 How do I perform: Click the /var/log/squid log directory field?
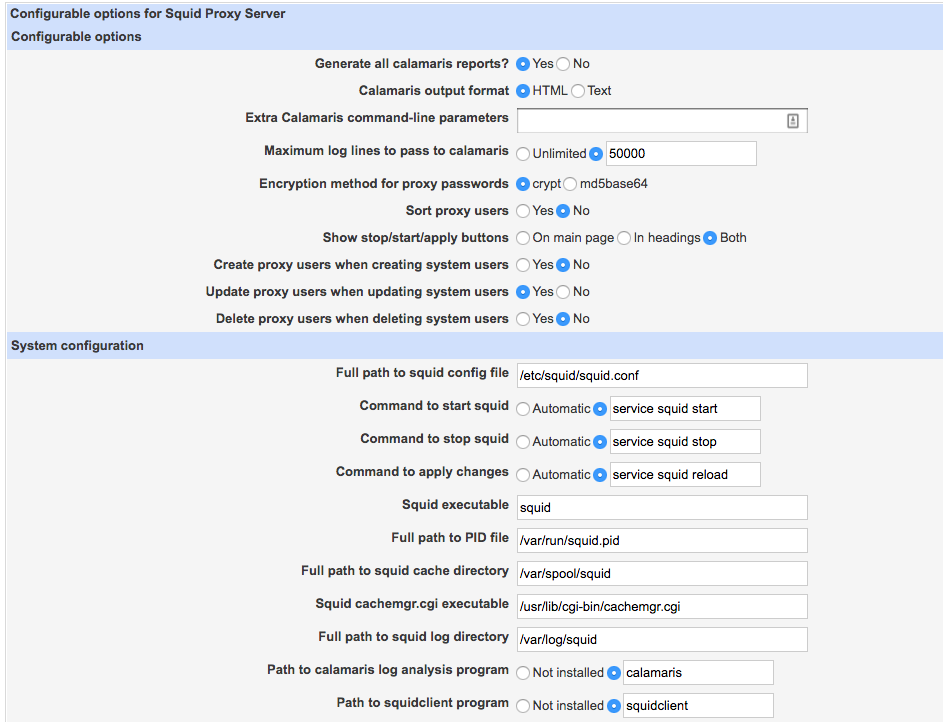662,640
